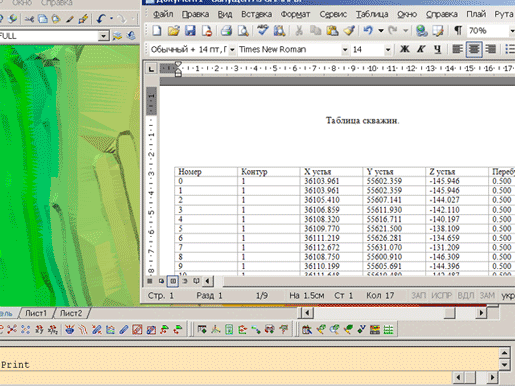Click the Print icon in Word toolbar
This screenshot has height=386, width=515.
point(226,31)
